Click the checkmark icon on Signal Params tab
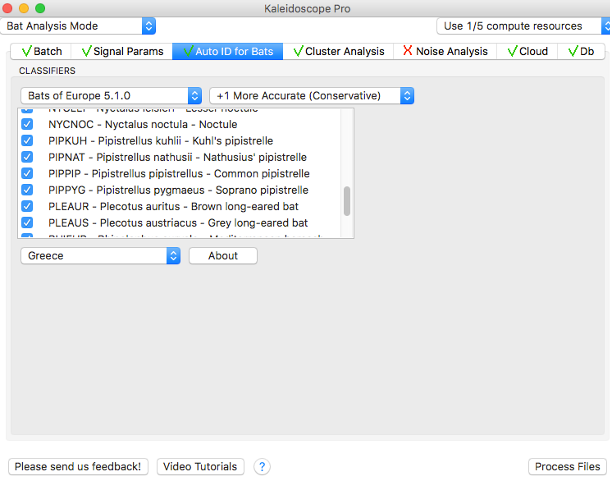The width and height of the screenshot is (610, 479). click(87, 51)
